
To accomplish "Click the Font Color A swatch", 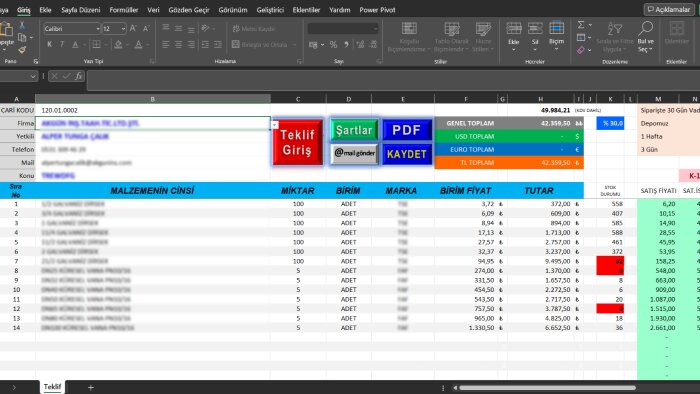I will pyautogui.click(x=138, y=44).
